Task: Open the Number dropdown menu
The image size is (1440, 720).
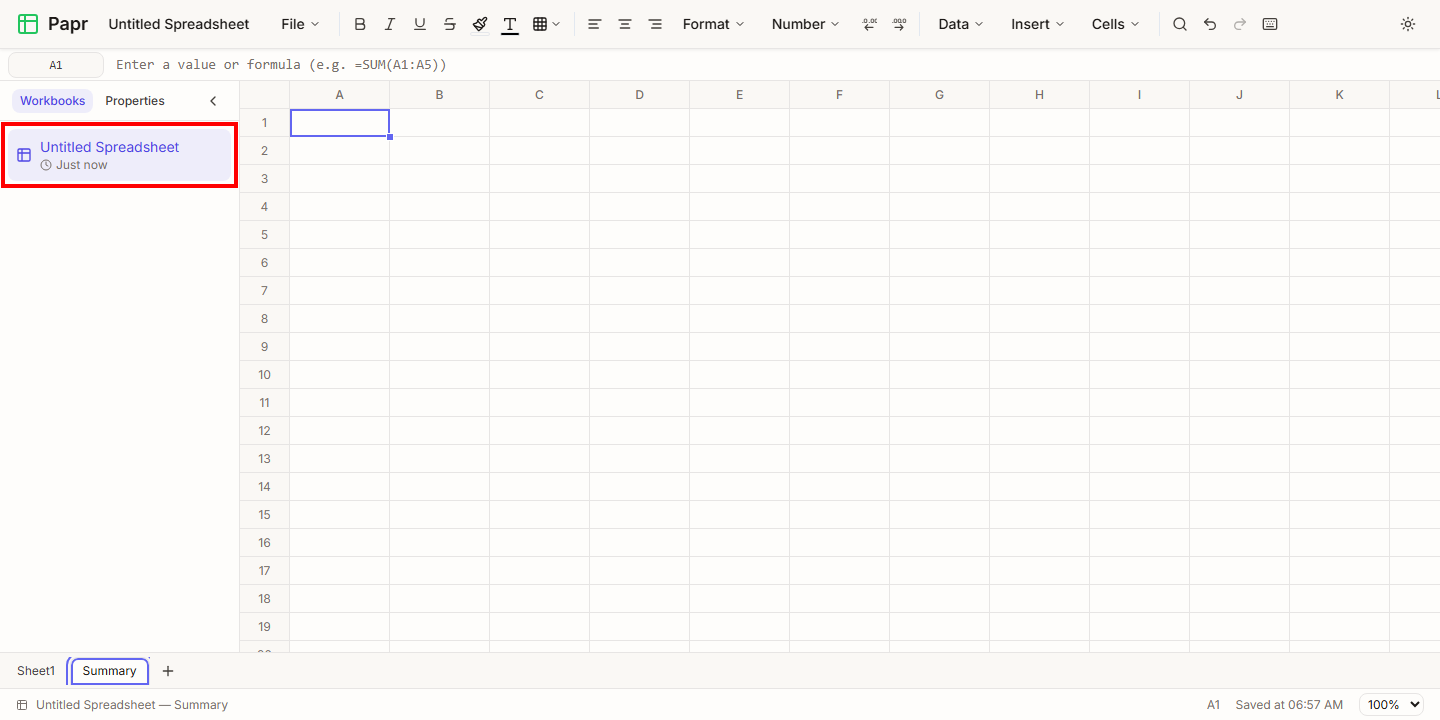Action: [x=805, y=24]
